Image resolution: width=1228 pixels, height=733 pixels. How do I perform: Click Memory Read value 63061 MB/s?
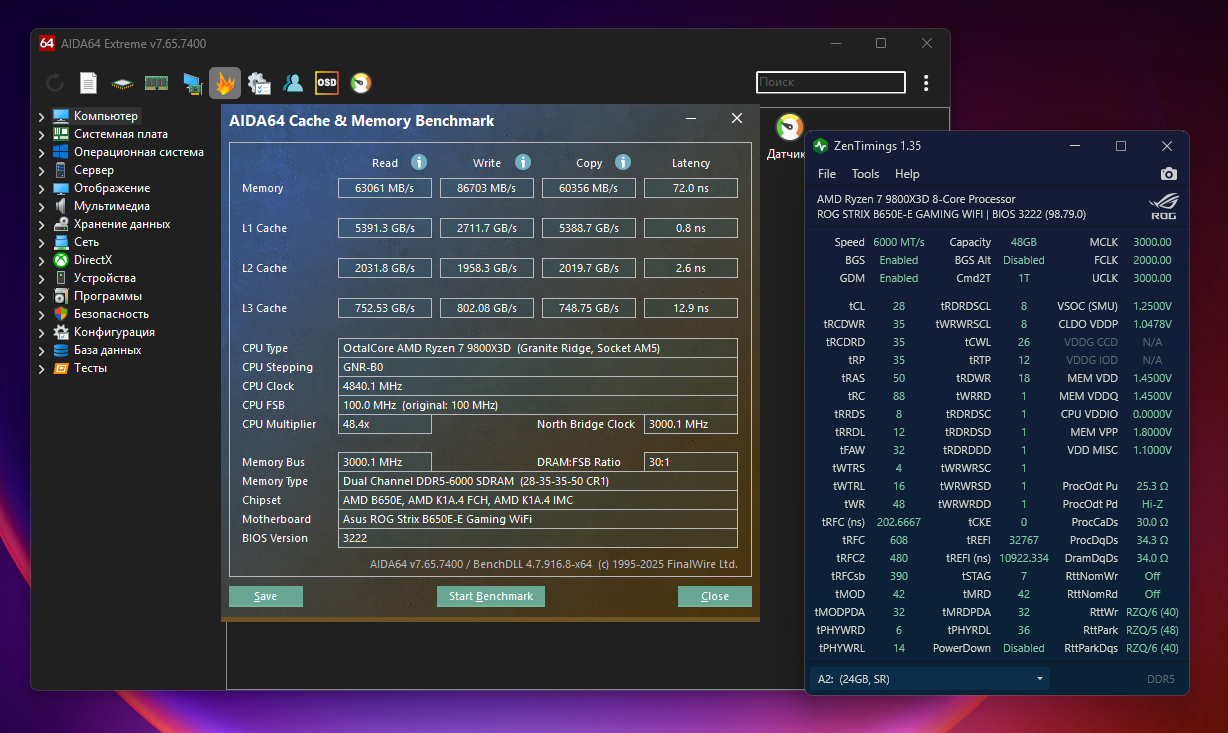[x=385, y=188]
